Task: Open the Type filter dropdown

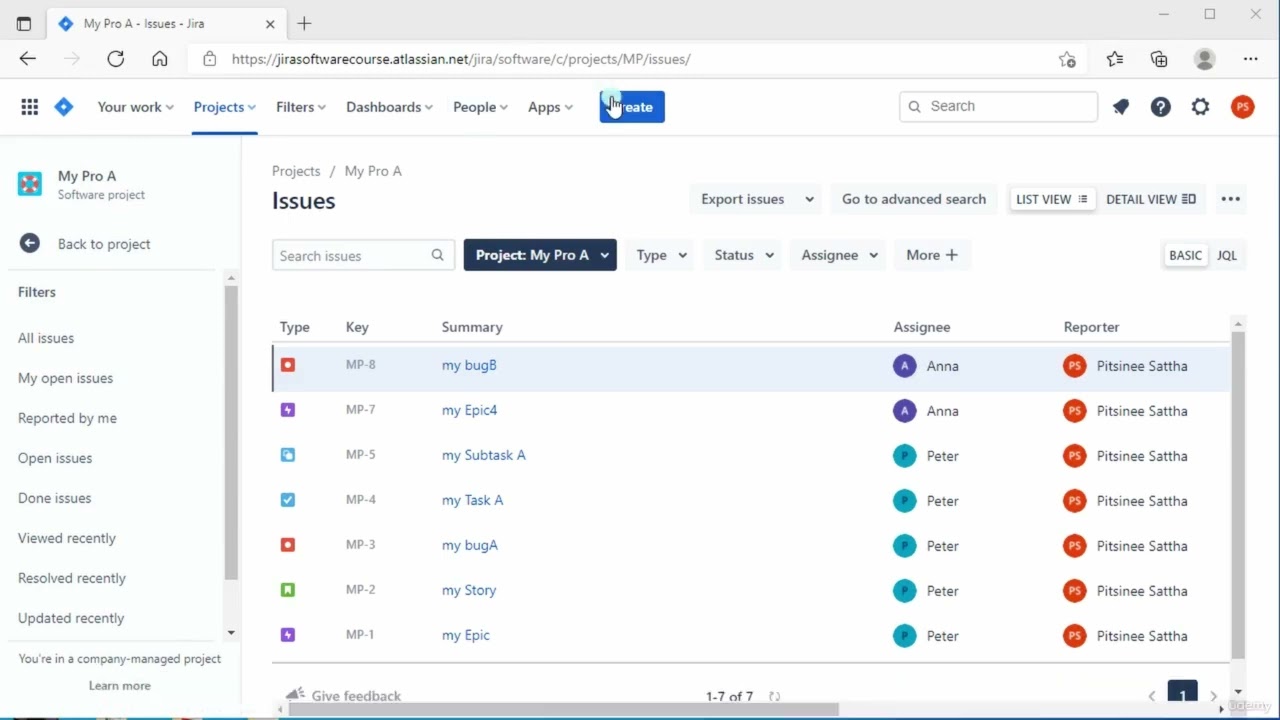Action: pyautogui.click(x=662, y=255)
